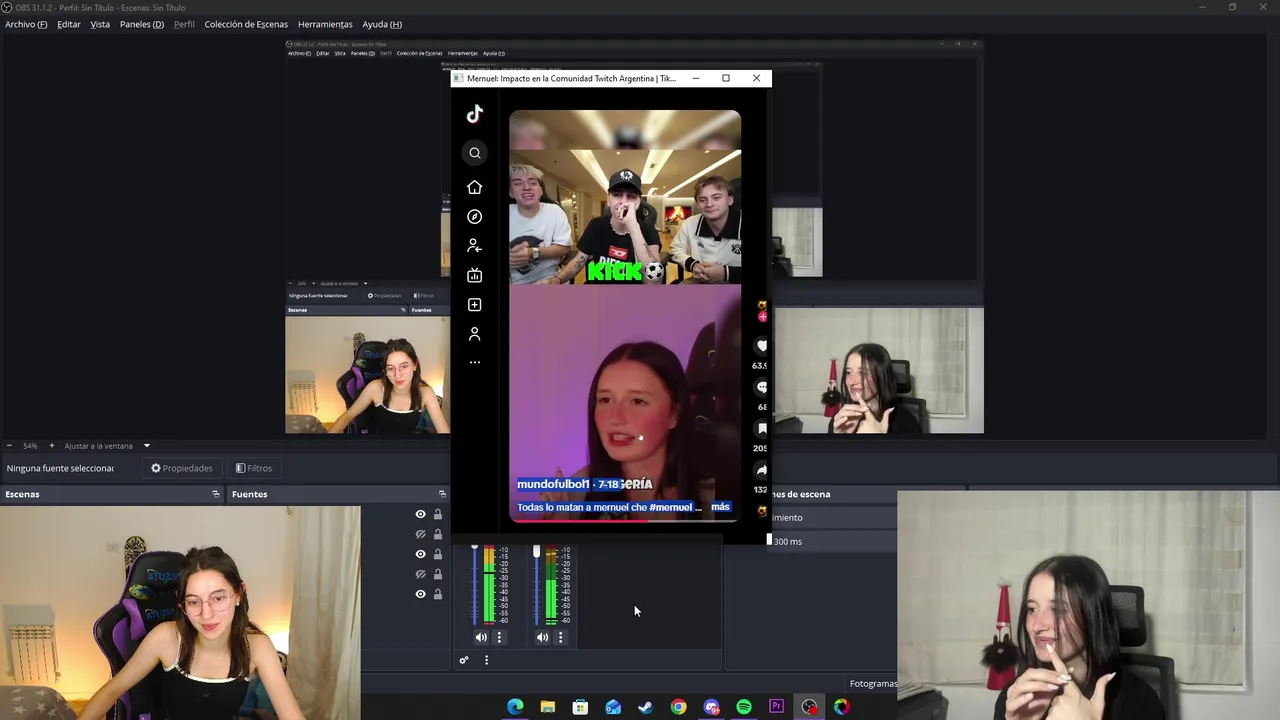Pop out the Escenas dock
Image resolution: width=1280 pixels, height=720 pixels.
pos(215,494)
